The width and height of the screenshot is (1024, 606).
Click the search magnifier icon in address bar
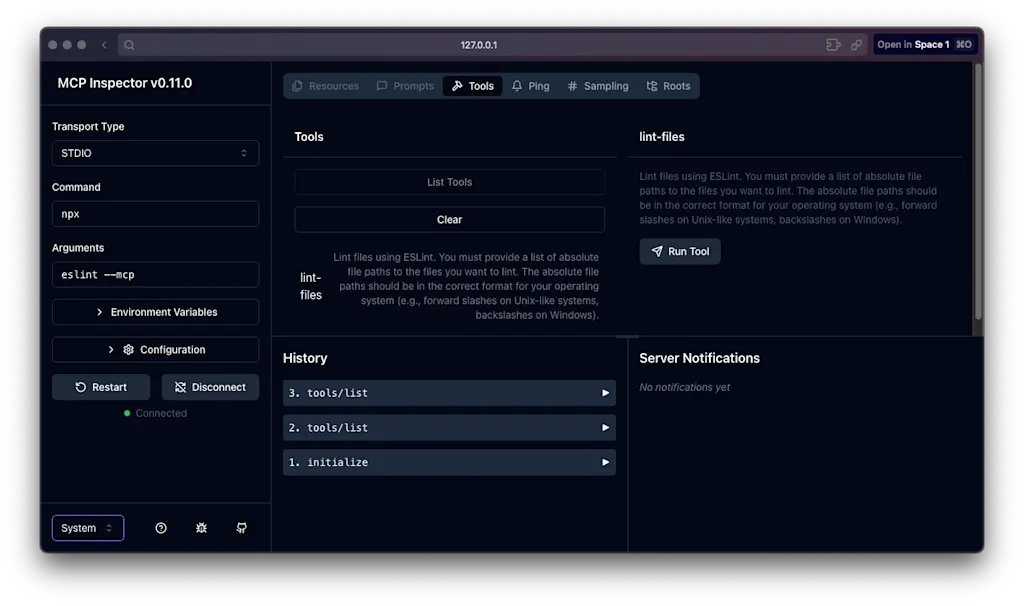(129, 45)
